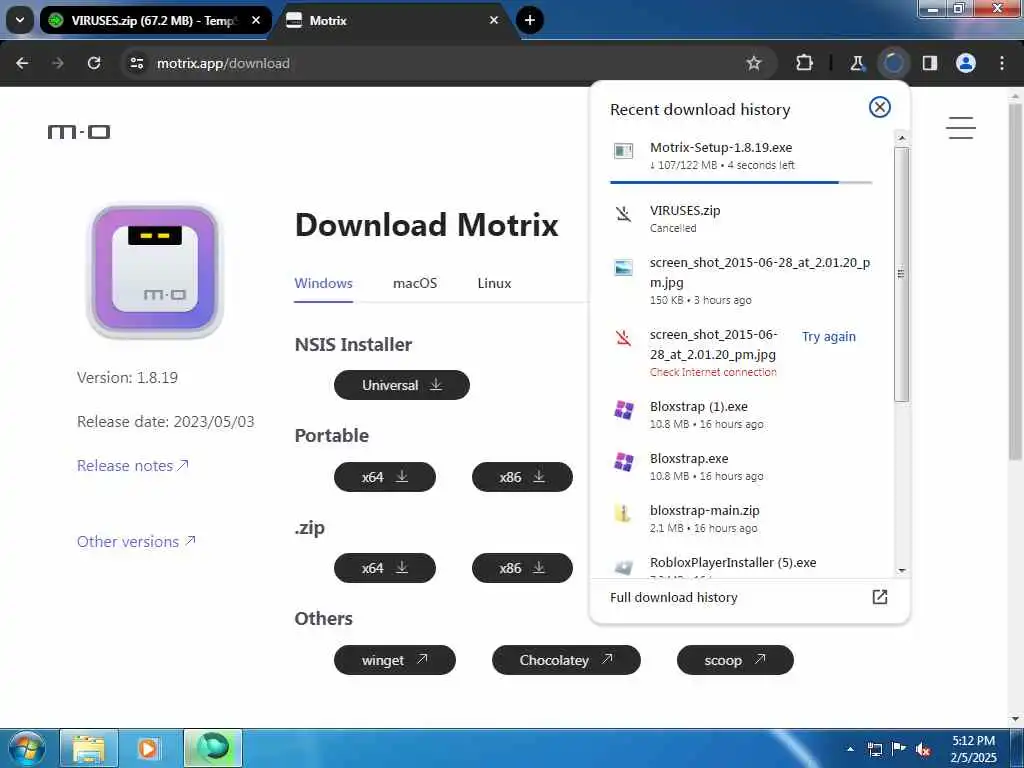Click the forward navigation arrow
Image resolution: width=1024 pixels, height=768 pixels.
(x=57, y=63)
